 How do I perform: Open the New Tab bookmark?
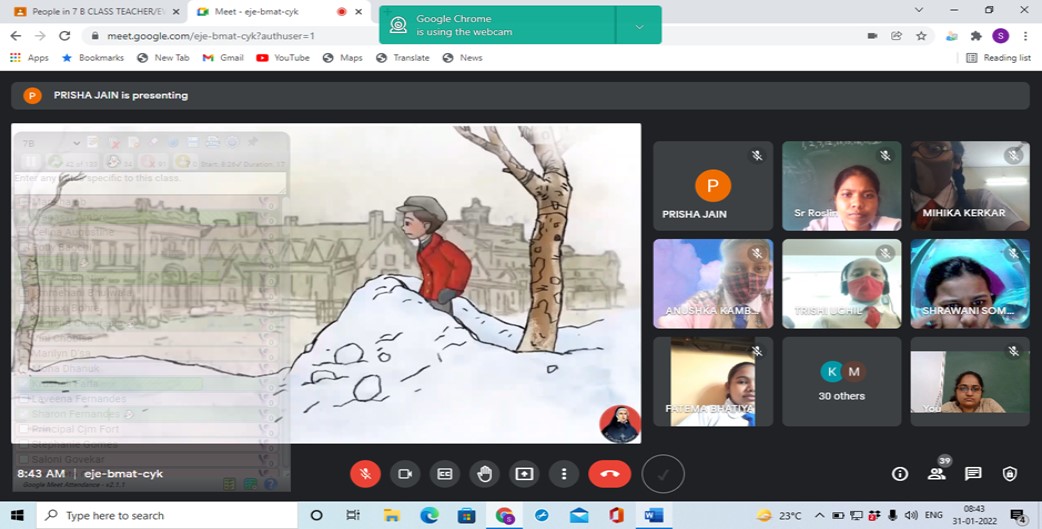pos(163,58)
